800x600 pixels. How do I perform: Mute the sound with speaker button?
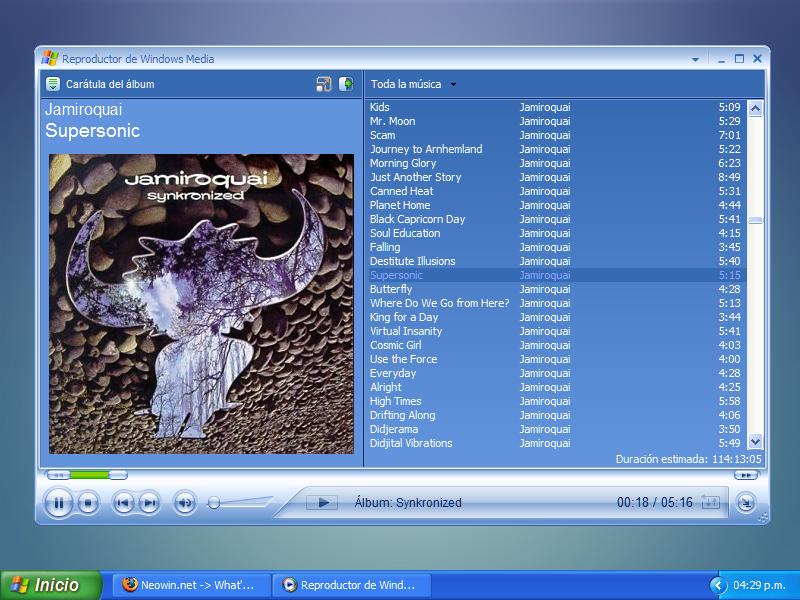[x=185, y=503]
